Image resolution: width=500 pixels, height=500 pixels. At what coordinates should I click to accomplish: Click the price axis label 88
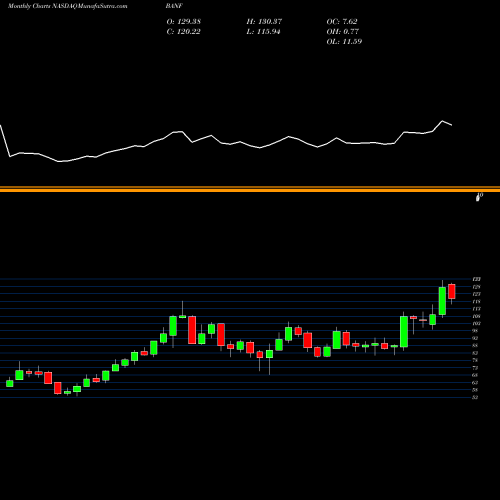(x=475, y=345)
